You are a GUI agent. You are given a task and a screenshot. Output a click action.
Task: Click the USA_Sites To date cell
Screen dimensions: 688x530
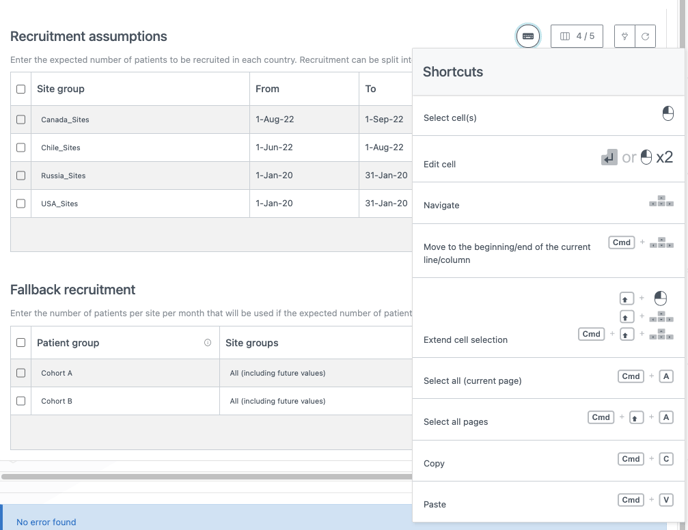(x=386, y=203)
